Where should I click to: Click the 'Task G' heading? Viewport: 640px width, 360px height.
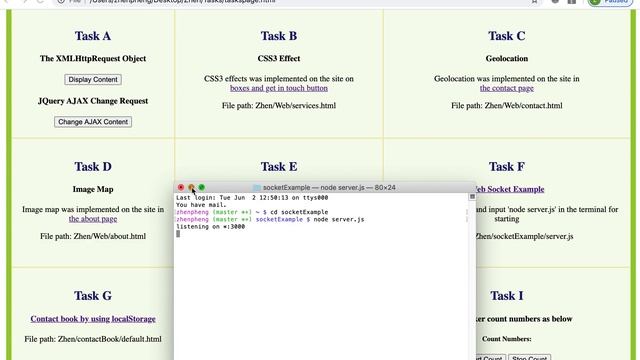[93, 296]
